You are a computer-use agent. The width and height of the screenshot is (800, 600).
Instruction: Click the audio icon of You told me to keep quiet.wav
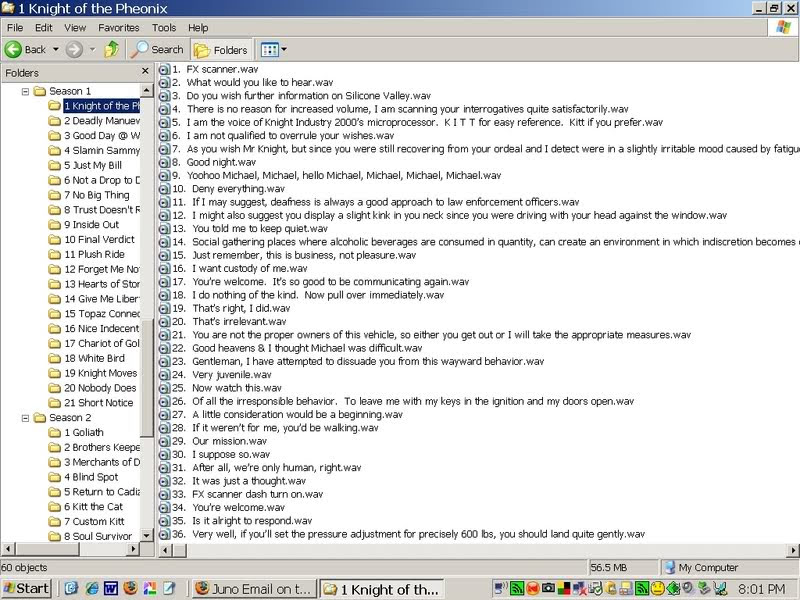pos(164,229)
